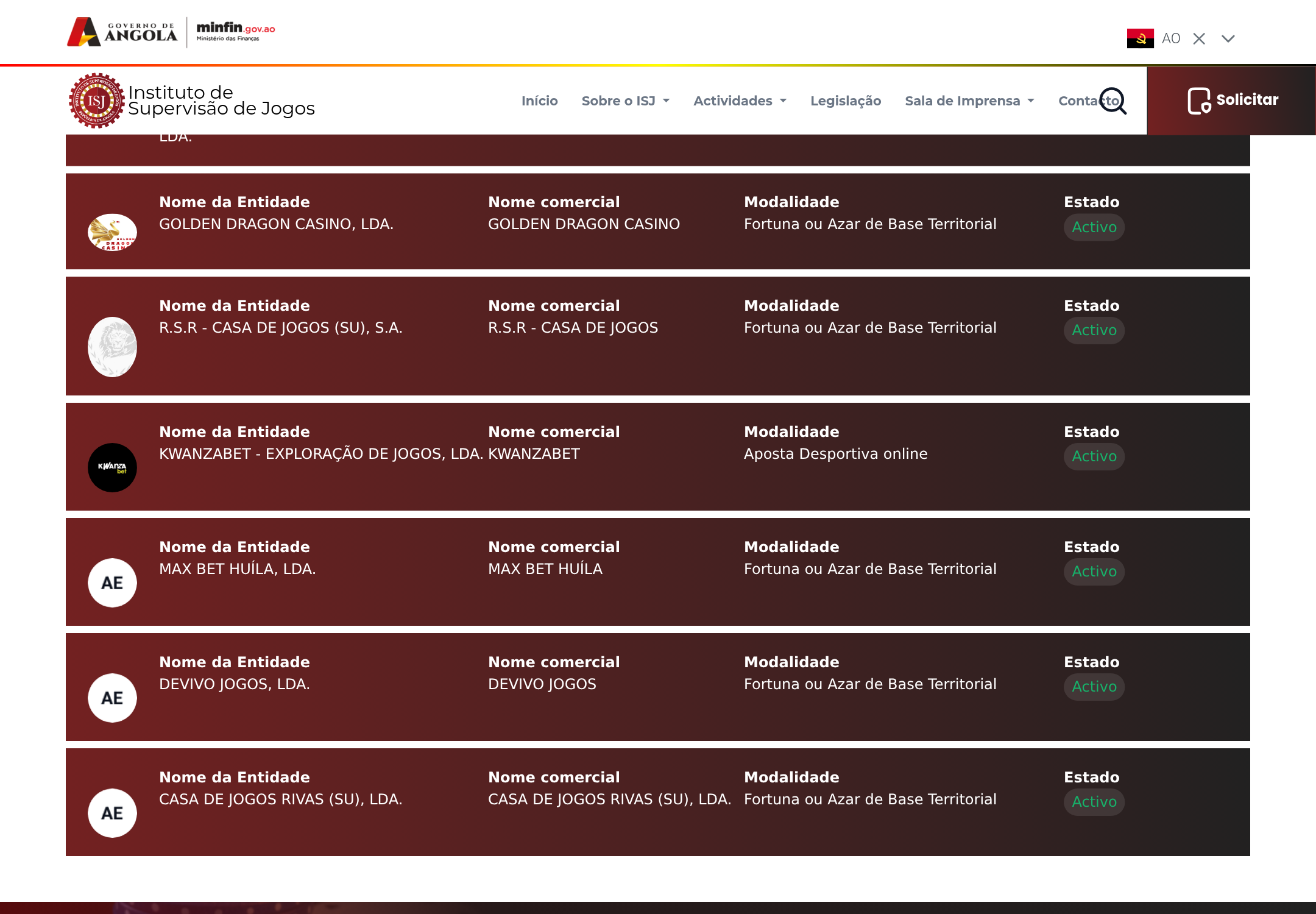Click the AE avatar for Max Bet Huíla
This screenshot has height=914, width=1316.
click(112, 583)
